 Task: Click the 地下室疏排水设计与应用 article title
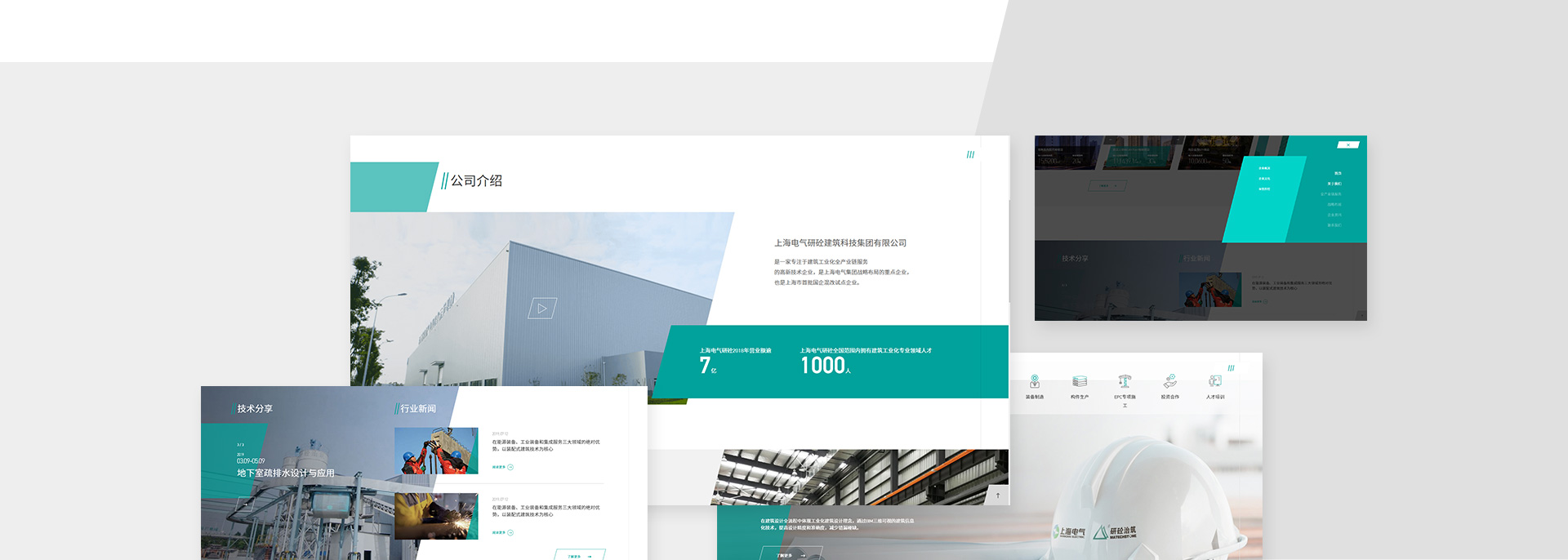pos(286,473)
